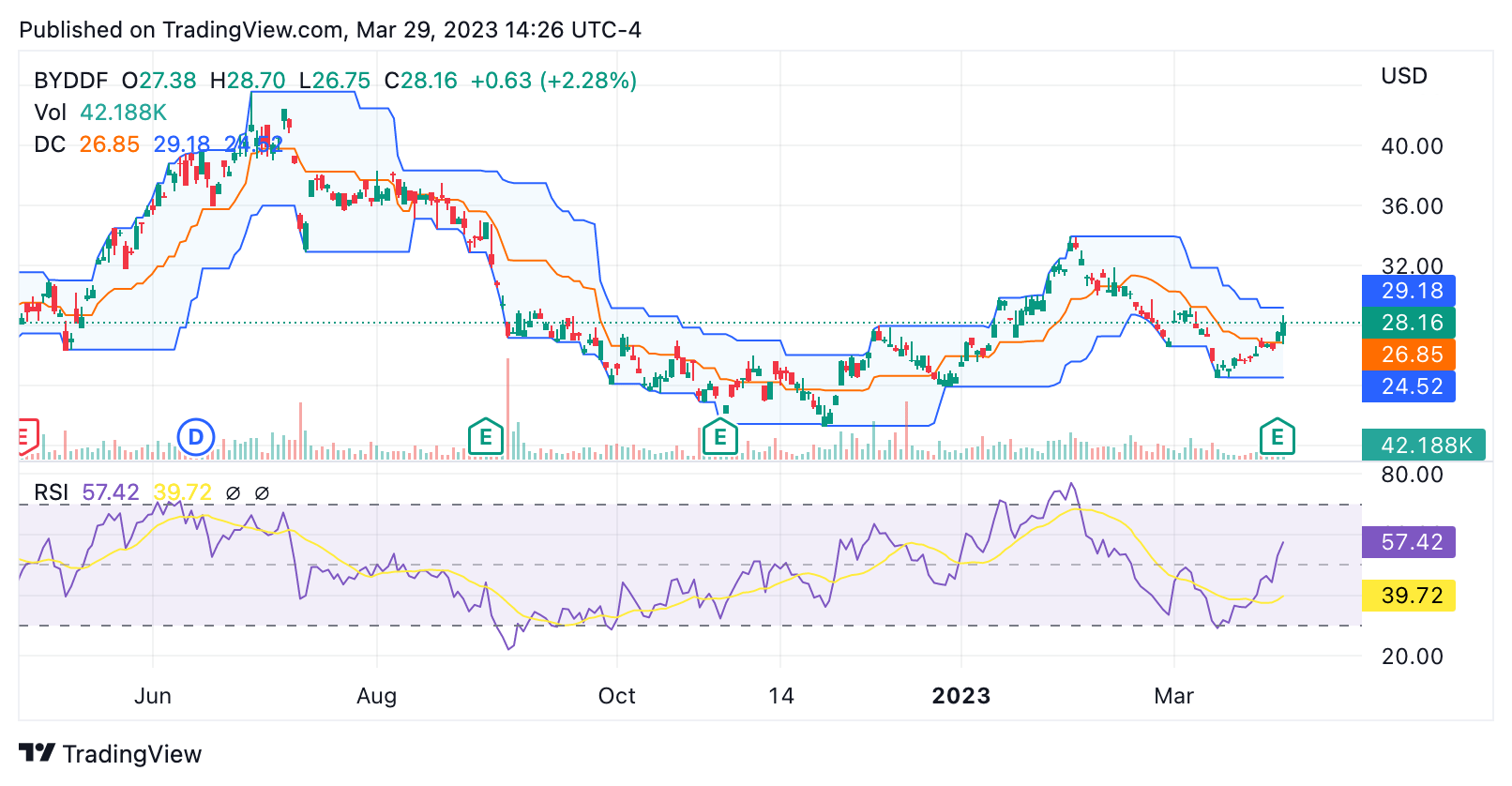Click the 20.00 RSI axis label

(1412, 657)
